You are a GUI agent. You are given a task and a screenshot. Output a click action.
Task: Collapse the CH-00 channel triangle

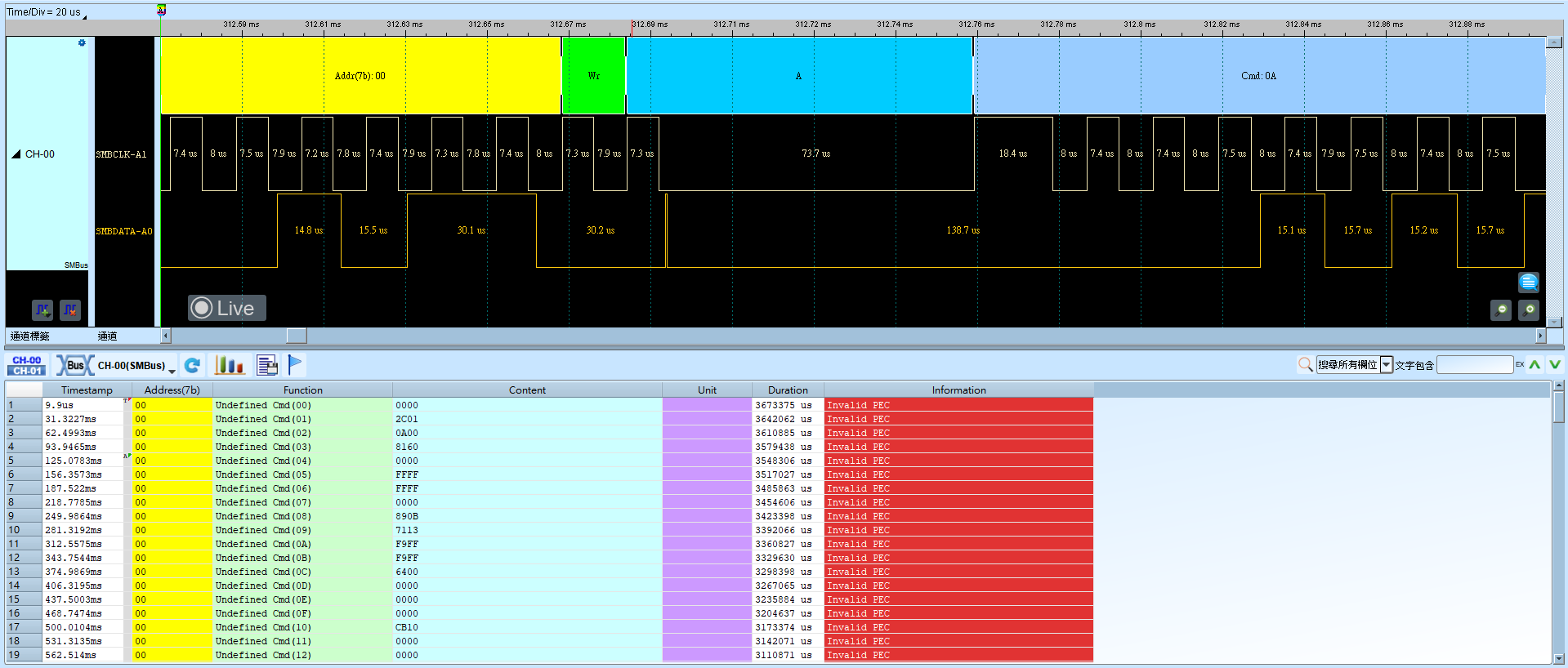(x=16, y=154)
